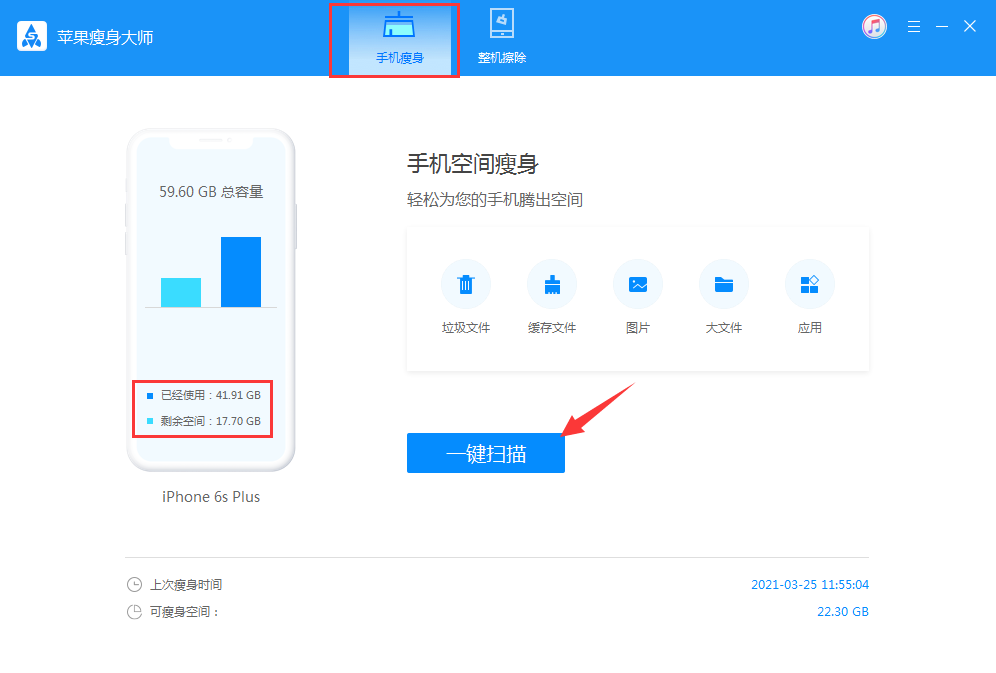Screen dimensions: 996x673
Task: Click the 可瘦身空间 label
Action: coord(184,612)
